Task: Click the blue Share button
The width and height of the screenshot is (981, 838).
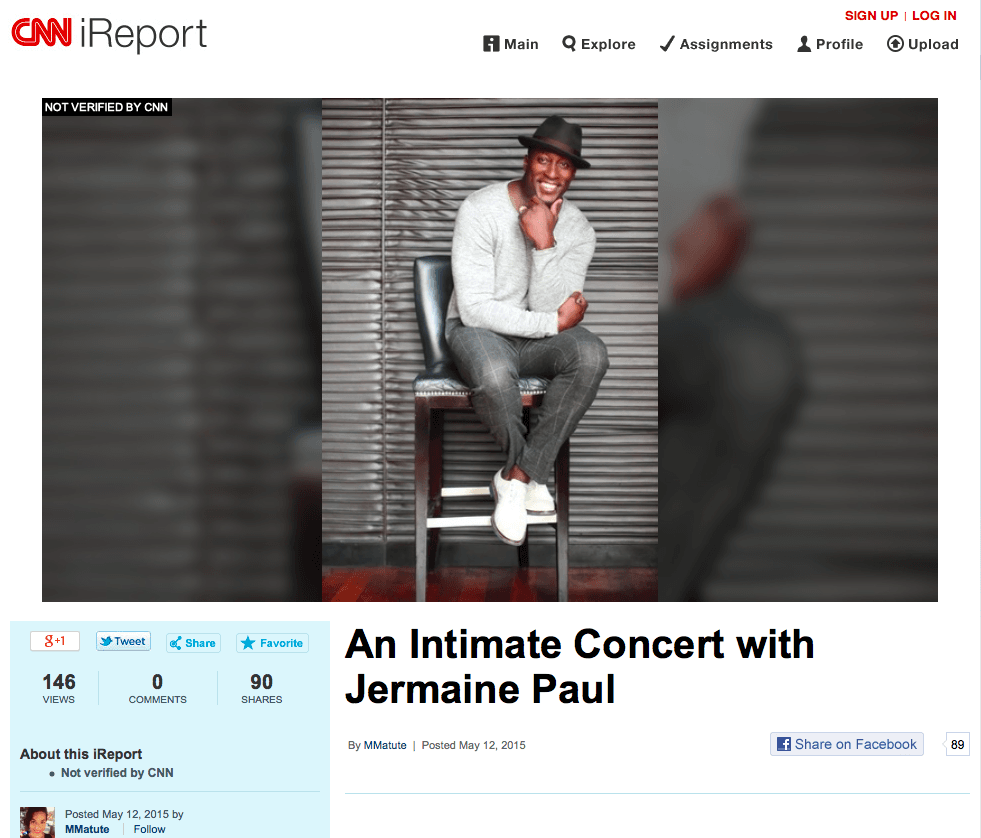Action: 193,643
